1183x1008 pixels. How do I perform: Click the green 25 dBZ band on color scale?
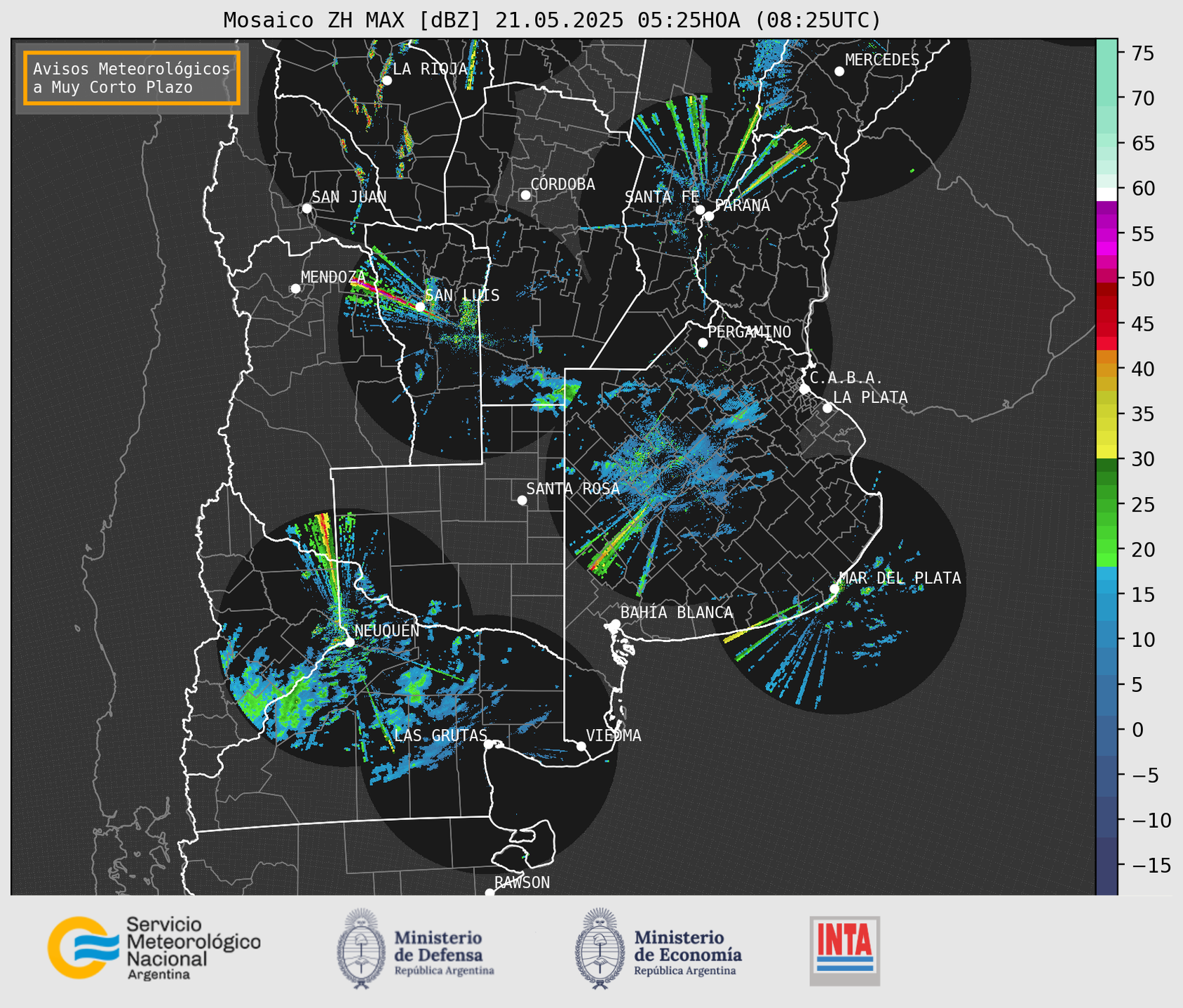[x=1107, y=505]
